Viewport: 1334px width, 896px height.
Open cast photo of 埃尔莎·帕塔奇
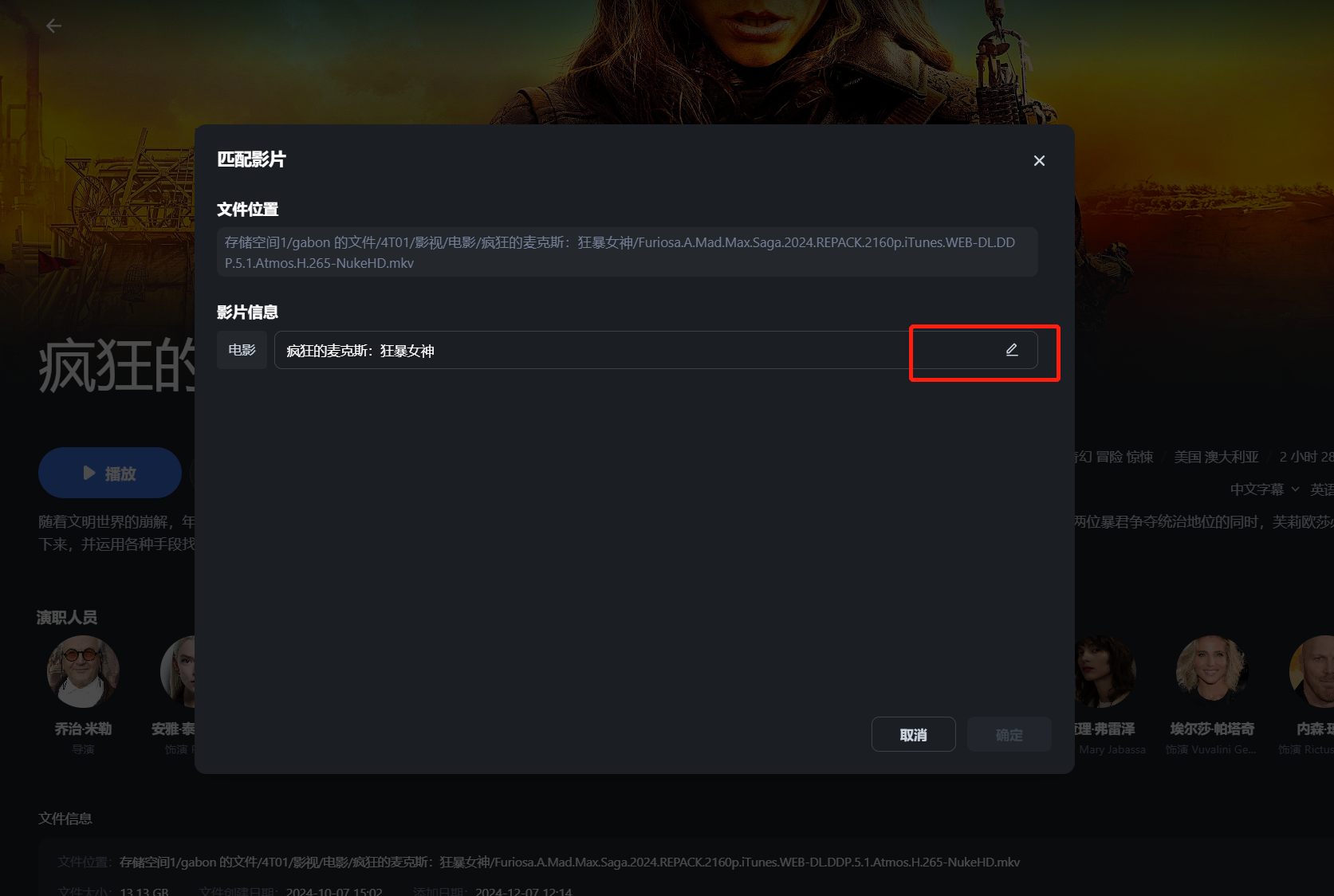point(1212,671)
